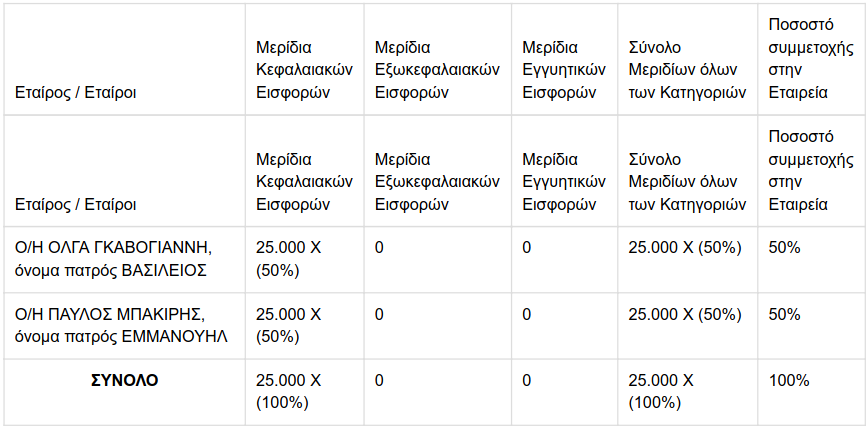Image resolution: width=868 pixels, height=429 pixels.
Task: Select total row's all-categories 25.000 X (100%) cell
Action: pyautogui.click(x=689, y=392)
